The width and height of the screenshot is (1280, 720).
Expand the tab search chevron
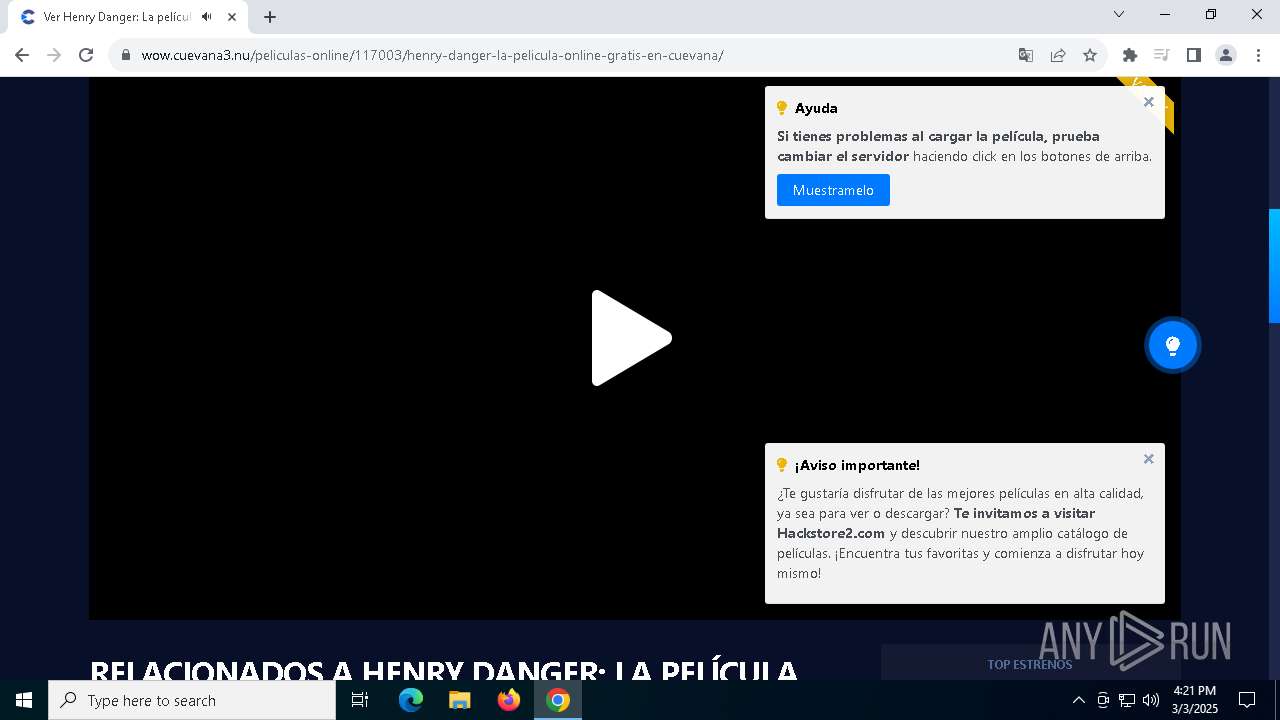pos(1119,14)
